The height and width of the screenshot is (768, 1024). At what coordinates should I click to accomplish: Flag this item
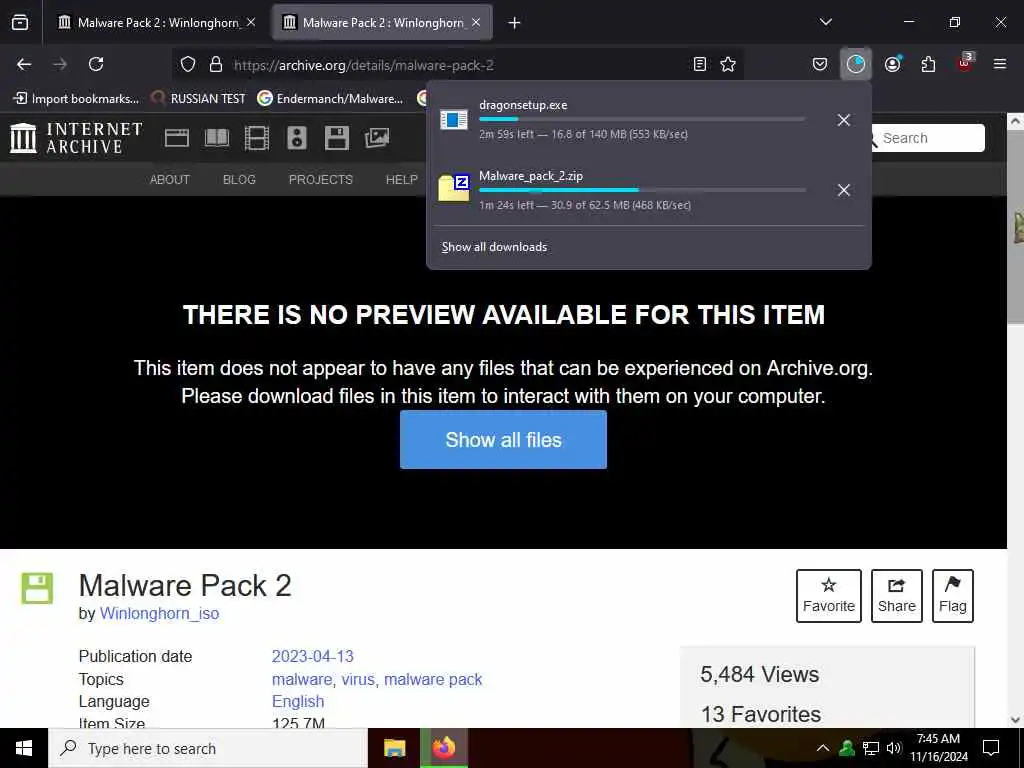pyautogui.click(x=953, y=596)
